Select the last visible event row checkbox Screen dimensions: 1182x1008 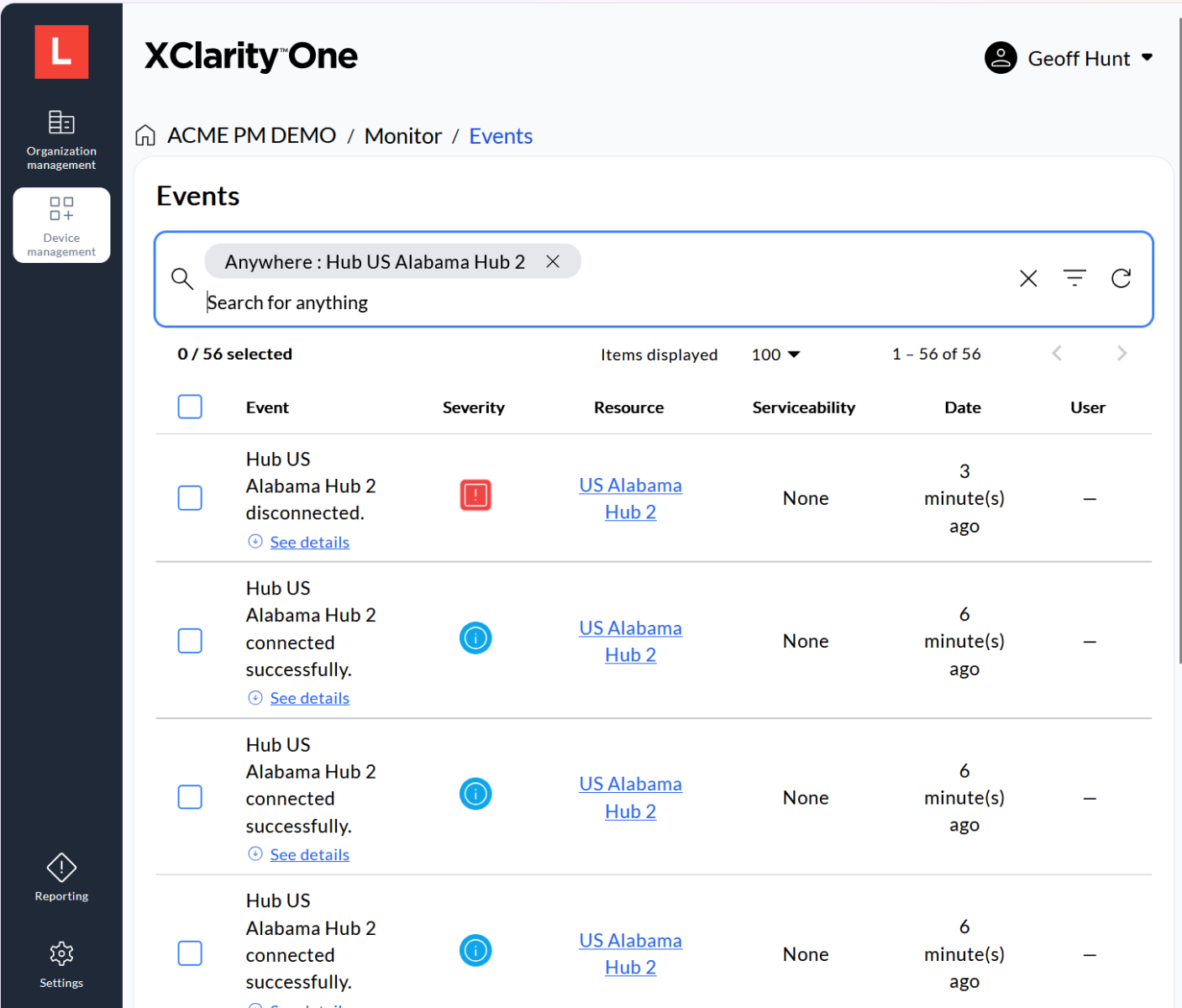(x=190, y=953)
